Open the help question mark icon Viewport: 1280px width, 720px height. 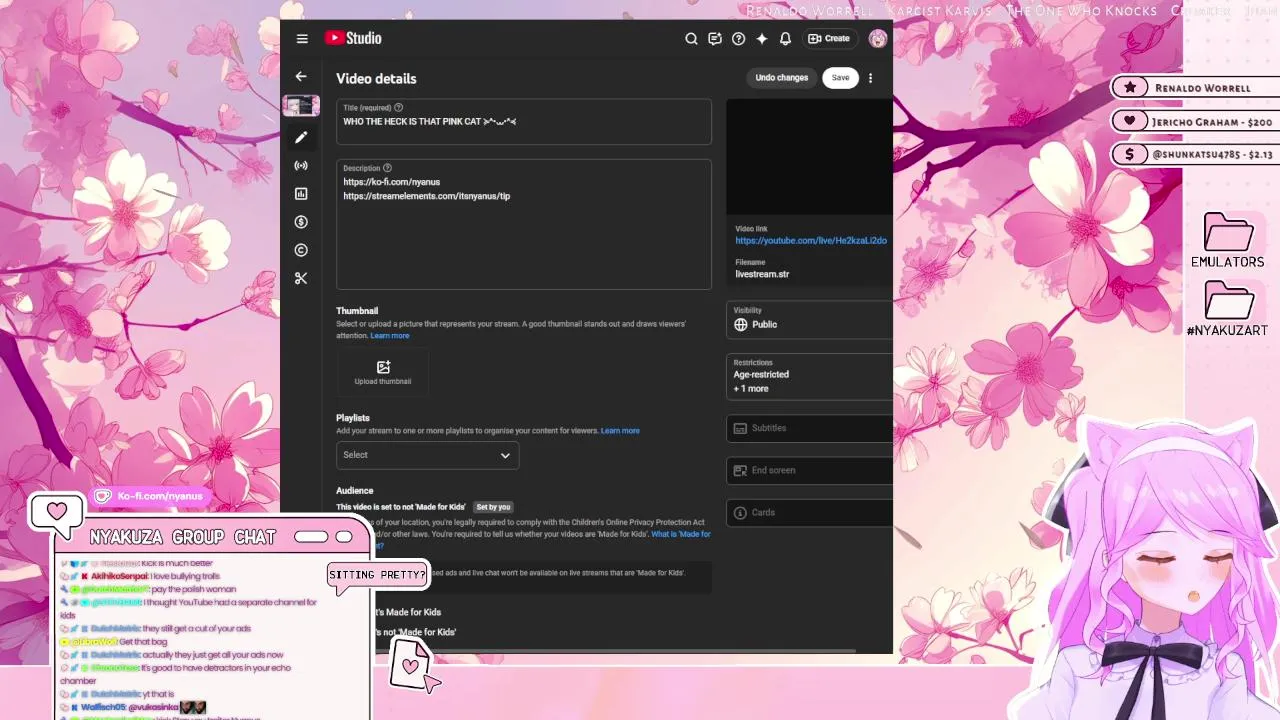coord(738,39)
